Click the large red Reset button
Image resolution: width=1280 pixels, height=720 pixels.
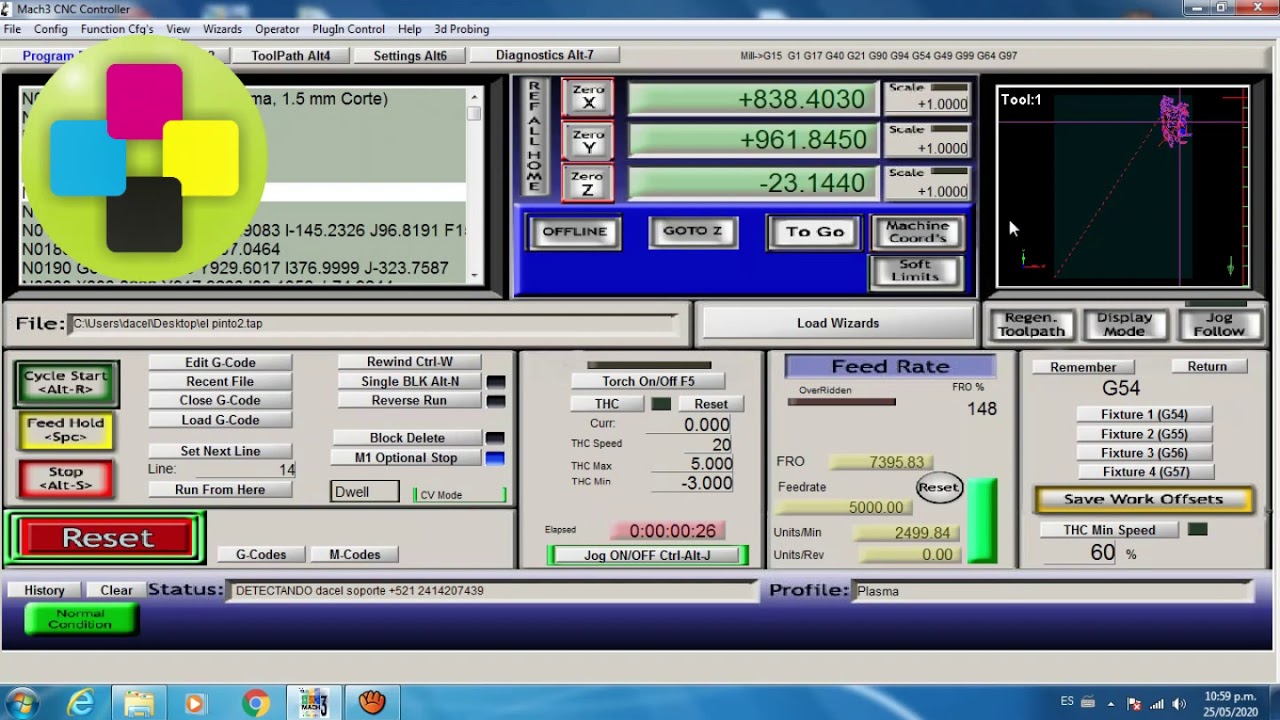[x=107, y=538]
